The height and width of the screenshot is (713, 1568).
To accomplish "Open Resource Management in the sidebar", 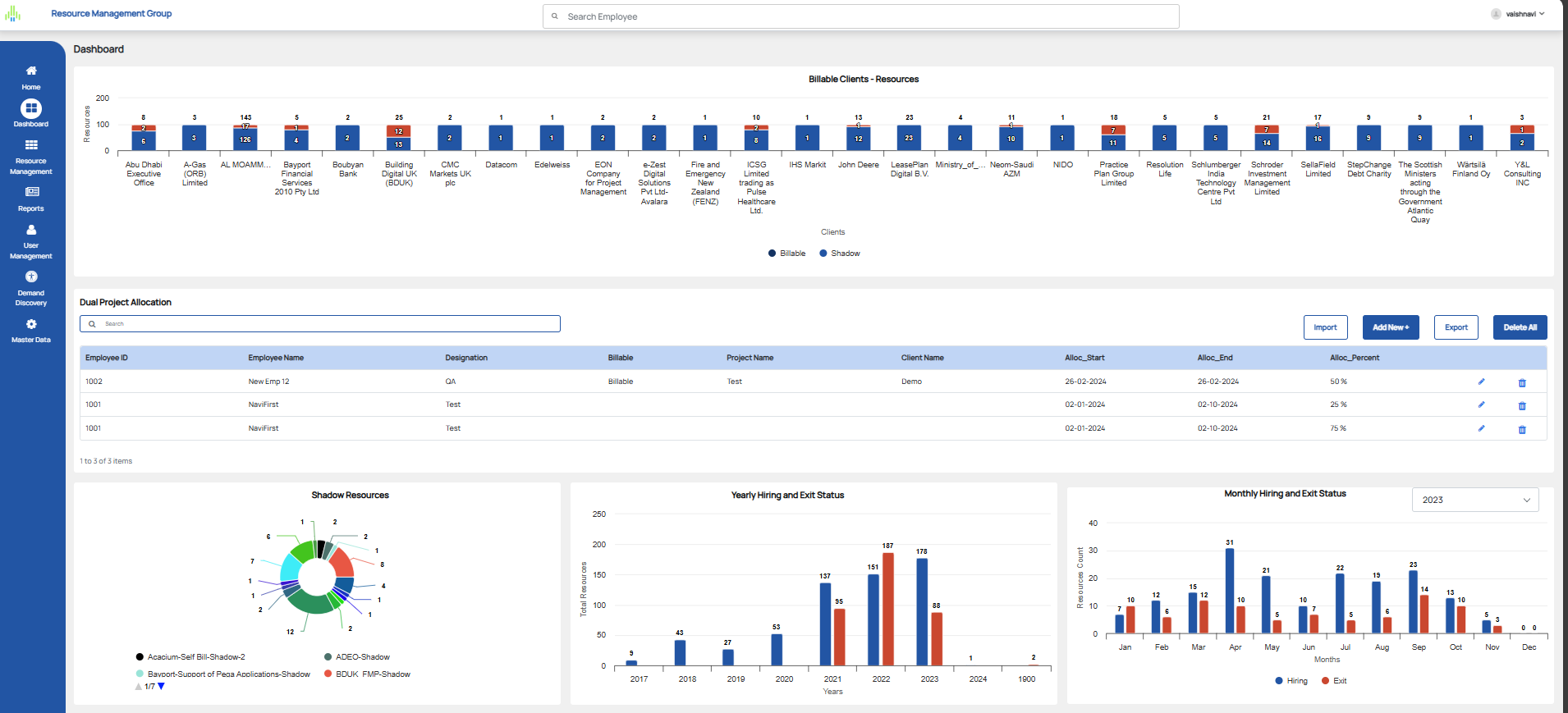I will click(31, 145).
